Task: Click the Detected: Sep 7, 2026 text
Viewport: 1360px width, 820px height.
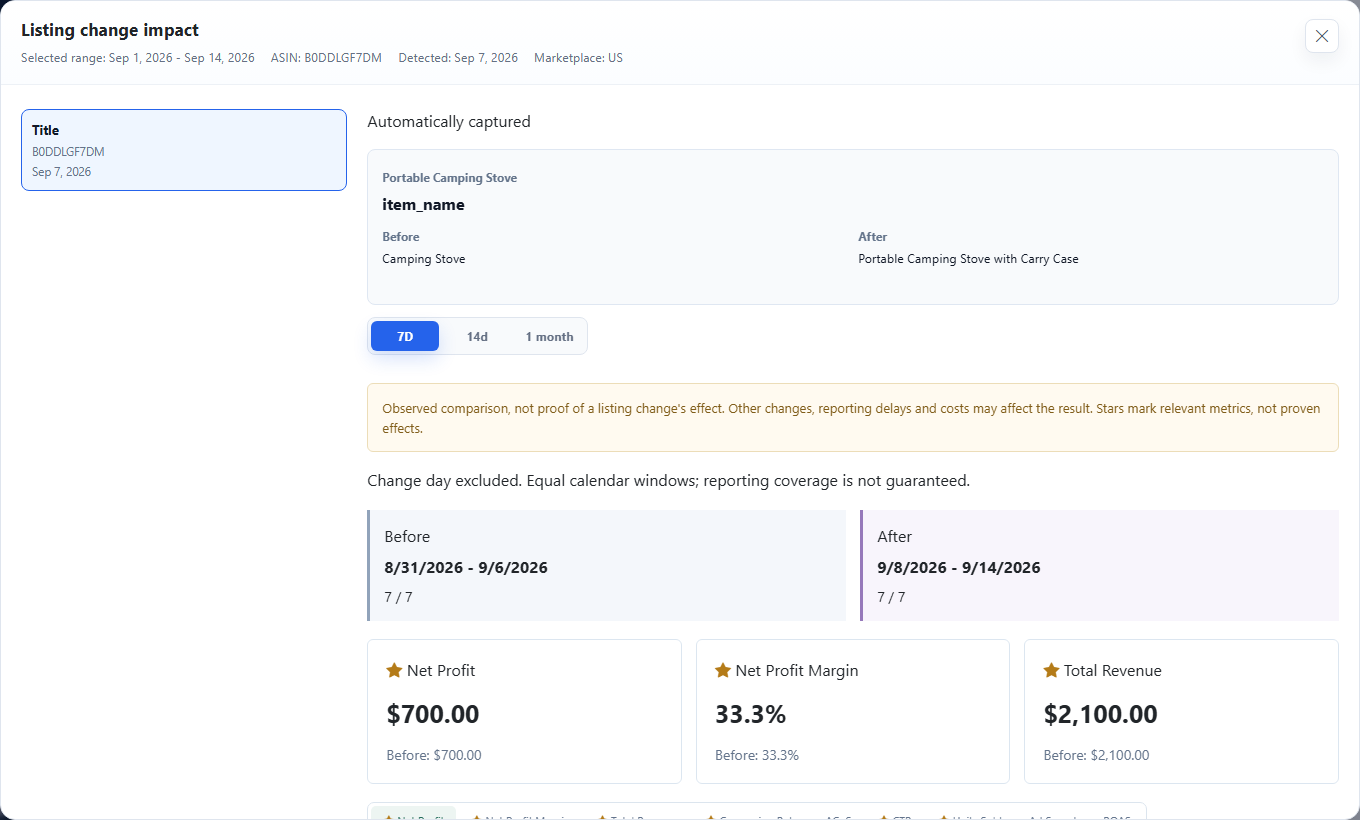Action: click(x=458, y=58)
